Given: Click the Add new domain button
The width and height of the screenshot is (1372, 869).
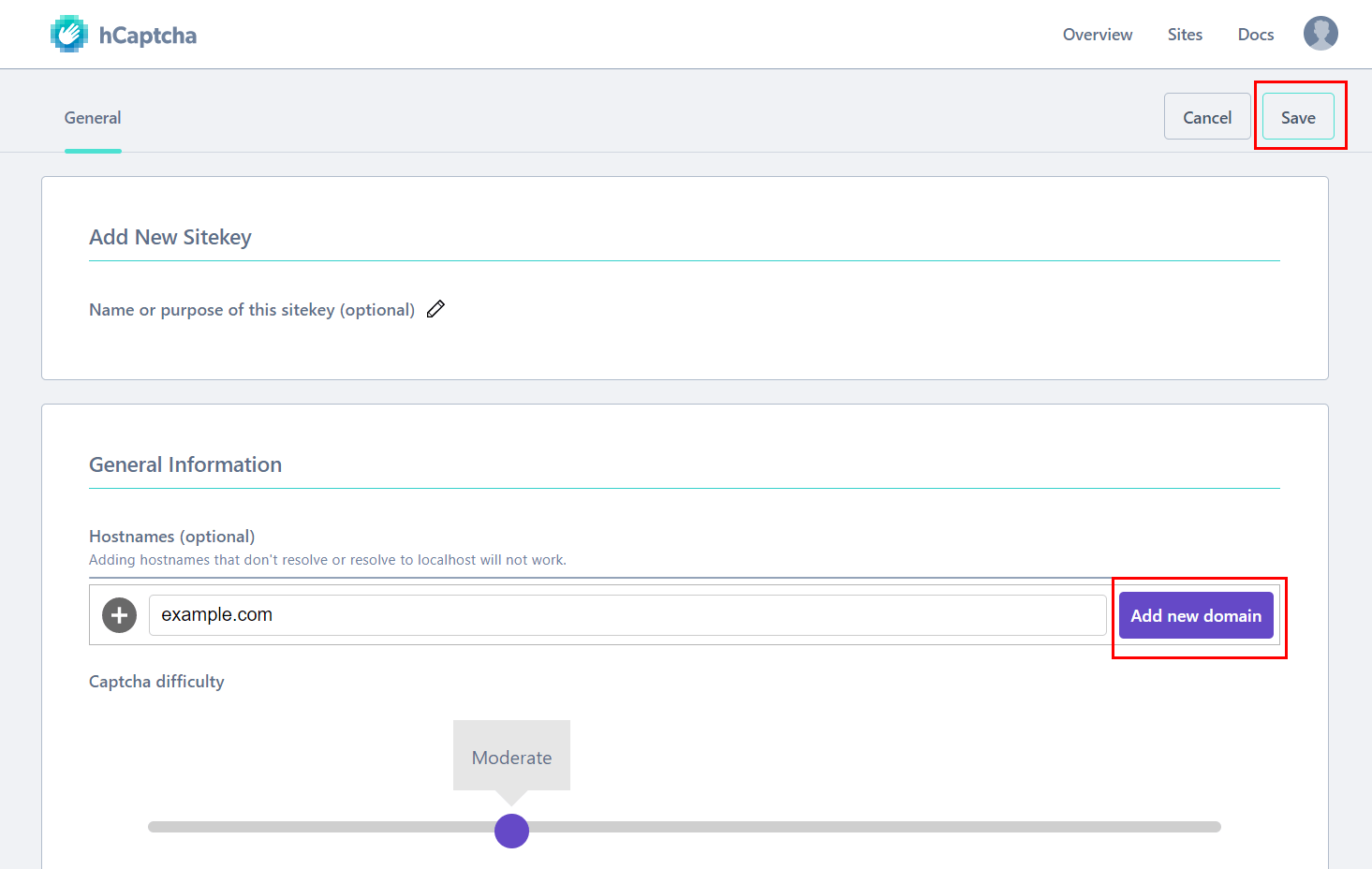Looking at the screenshot, I should click(x=1196, y=615).
